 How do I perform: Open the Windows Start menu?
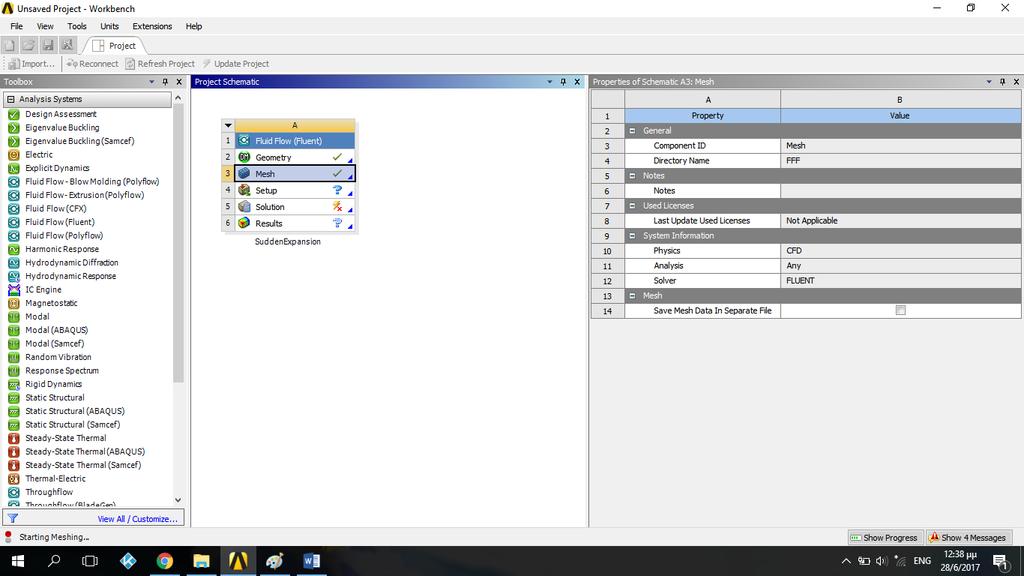[x=18, y=561]
